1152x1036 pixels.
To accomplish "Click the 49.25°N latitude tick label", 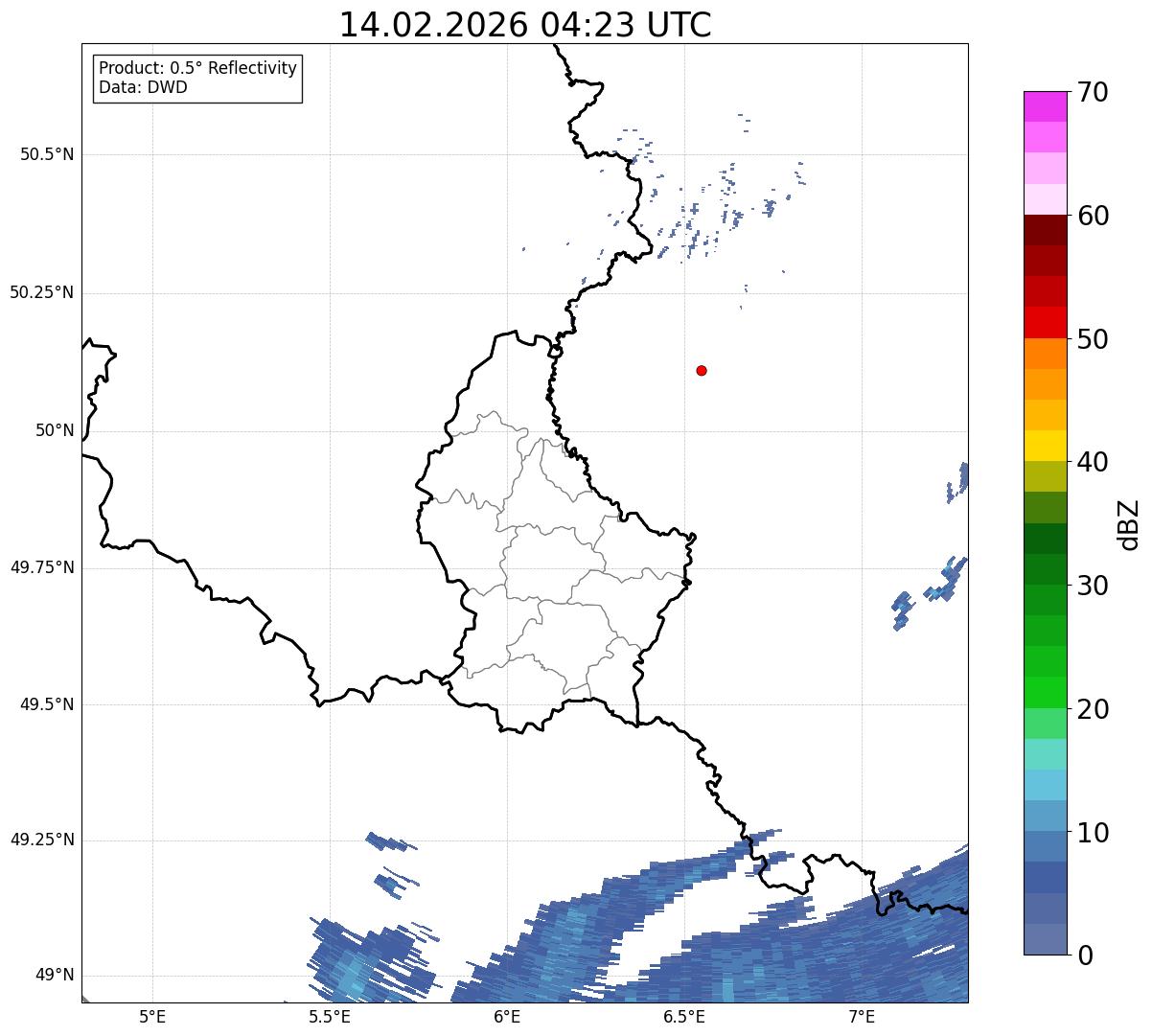I will click(x=42, y=840).
